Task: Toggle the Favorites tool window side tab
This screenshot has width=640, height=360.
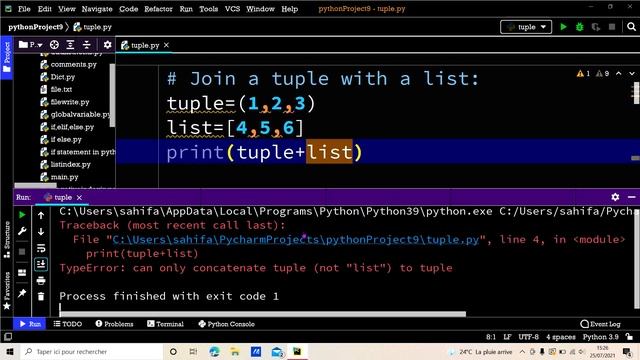Action: [7, 291]
